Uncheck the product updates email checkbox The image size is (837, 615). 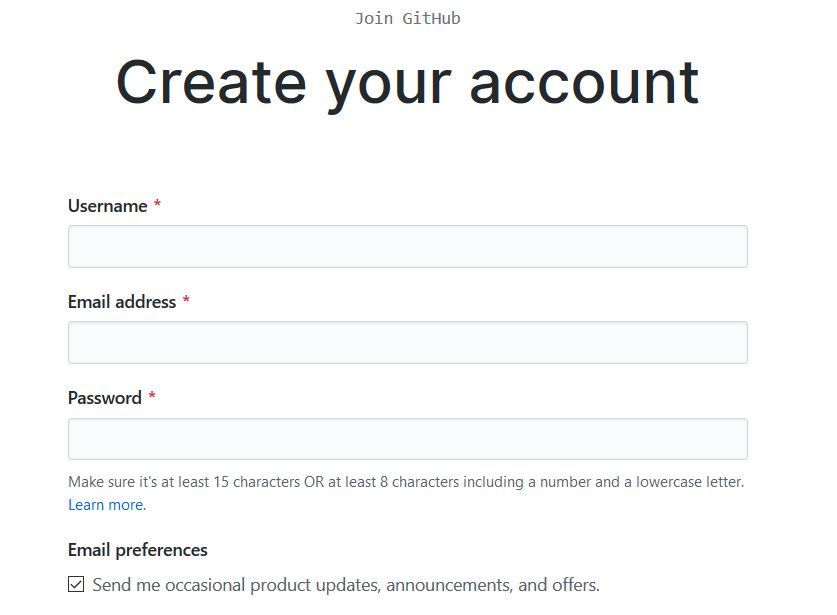[x=76, y=584]
